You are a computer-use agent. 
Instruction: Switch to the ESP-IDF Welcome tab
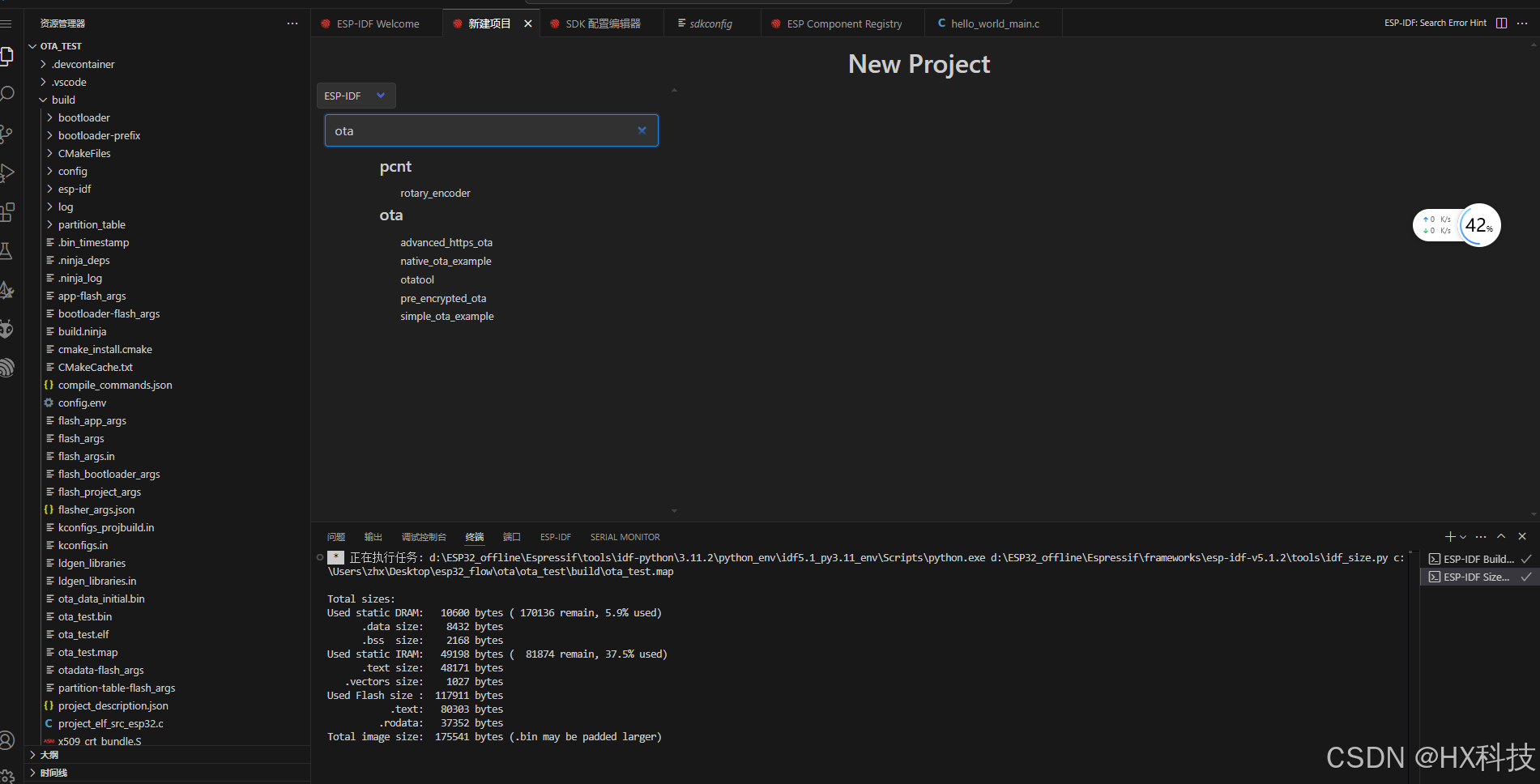pos(378,23)
